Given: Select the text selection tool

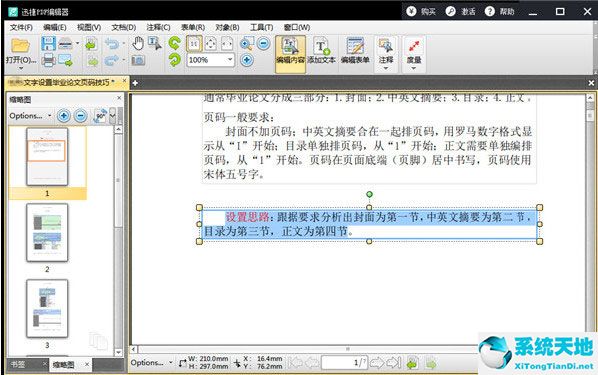Looking at the screenshot, I should tap(155, 43).
